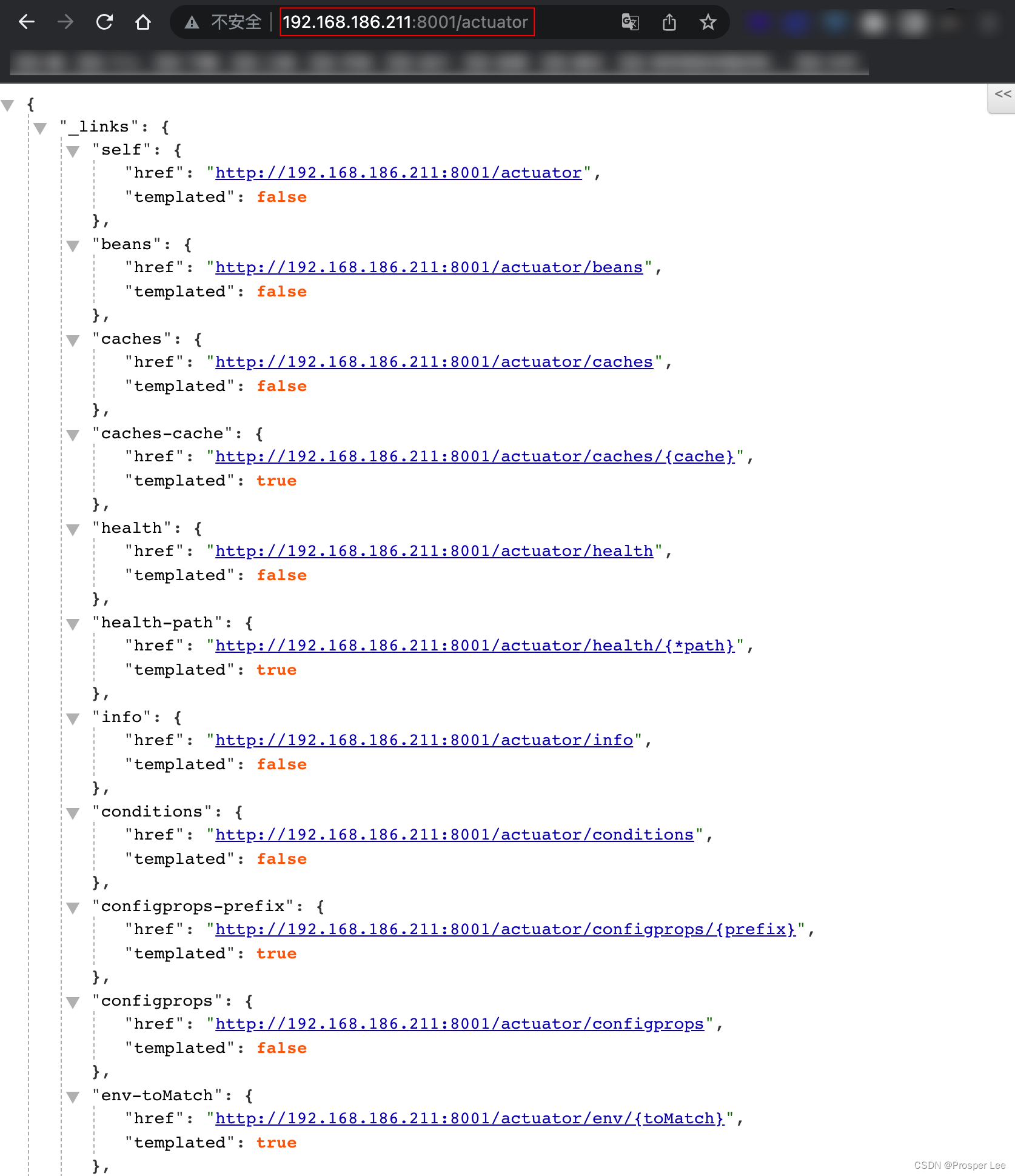The image size is (1015, 1176).
Task: Click the false value under "beans"
Action: (281, 292)
